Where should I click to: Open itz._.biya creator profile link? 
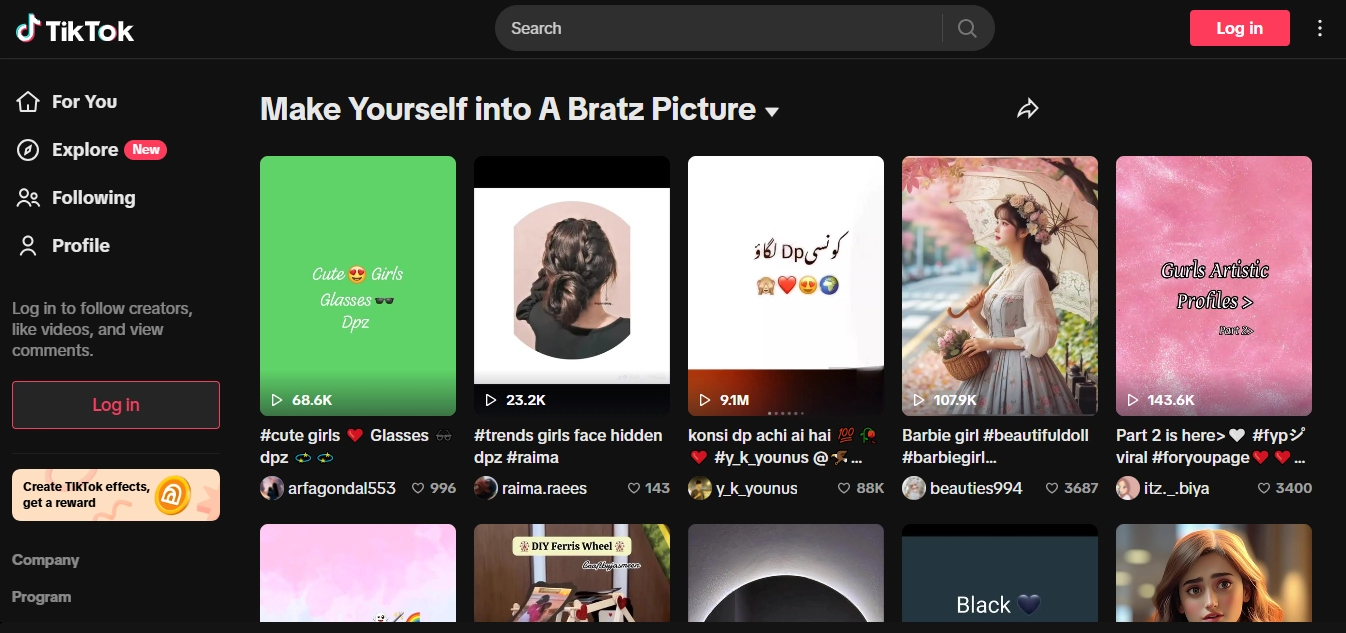(x=1178, y=488)
